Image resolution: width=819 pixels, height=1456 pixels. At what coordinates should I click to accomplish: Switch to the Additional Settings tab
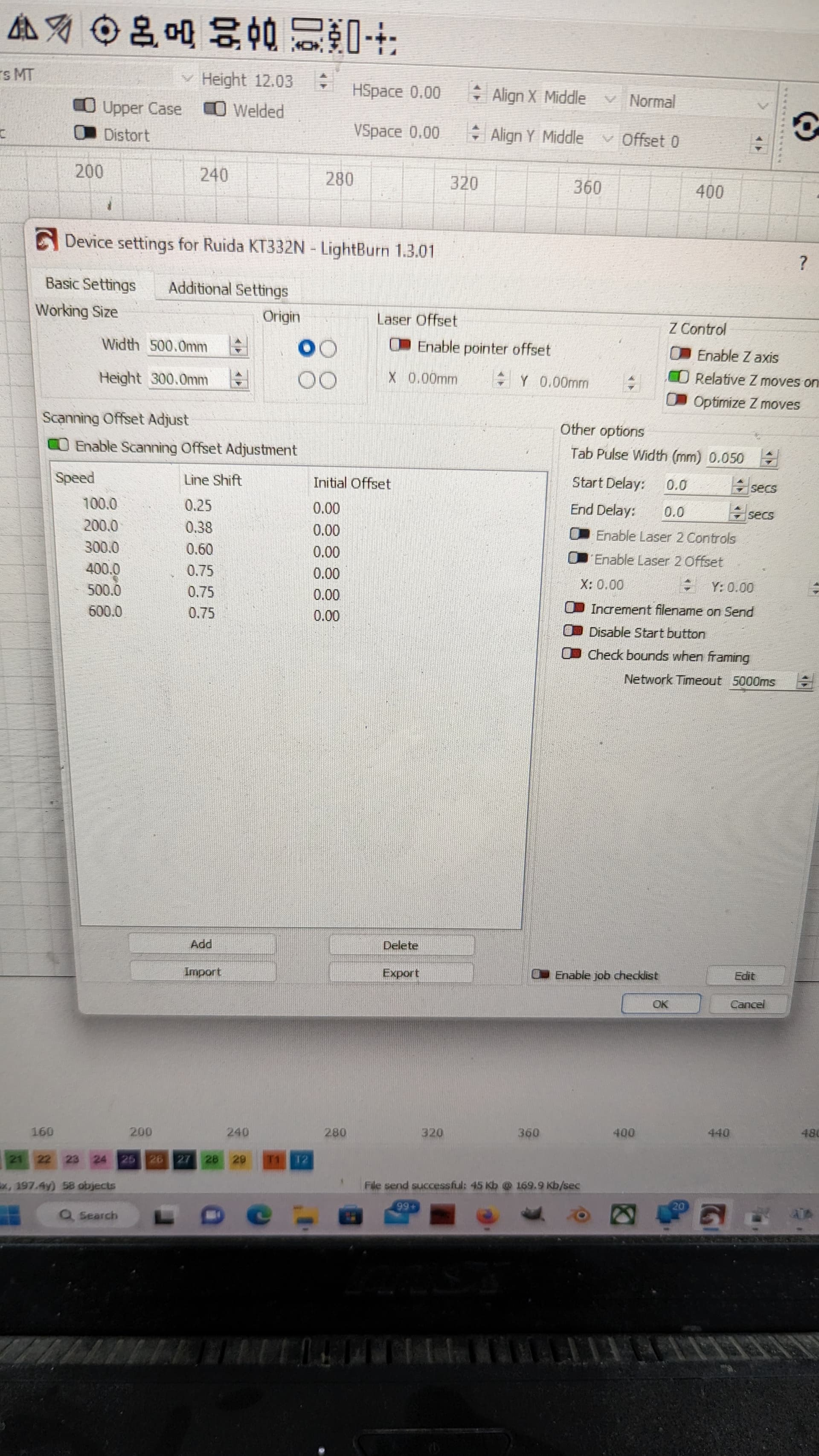[x=228, y=289]
